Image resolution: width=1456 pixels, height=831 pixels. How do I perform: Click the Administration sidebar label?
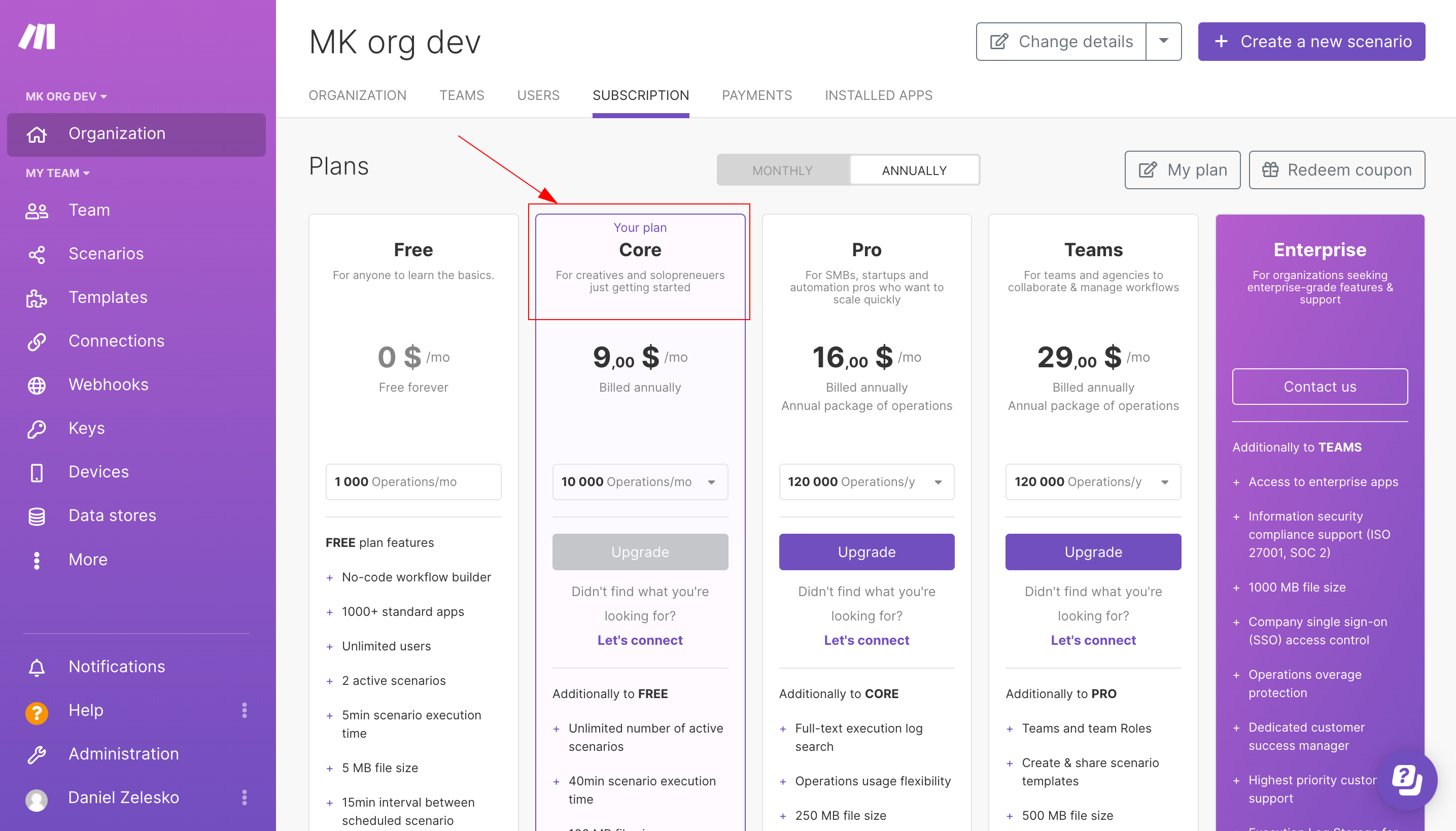(124, 754)
